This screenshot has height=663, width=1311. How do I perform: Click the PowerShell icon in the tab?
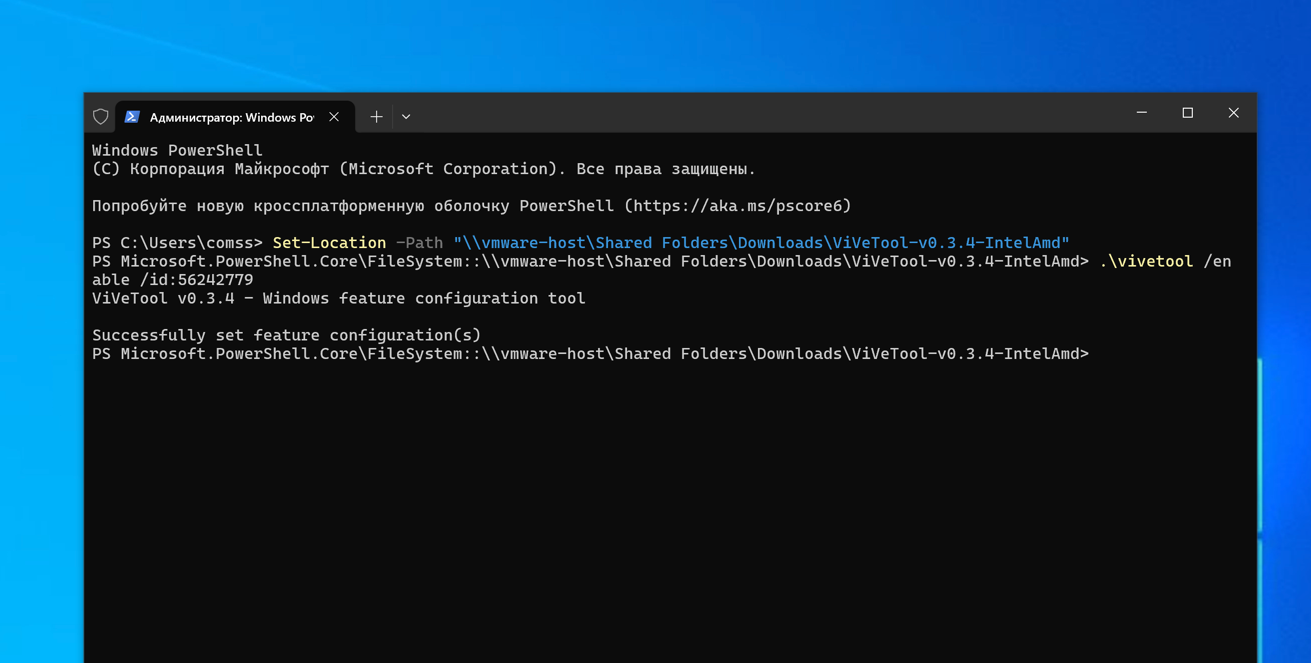132,117
